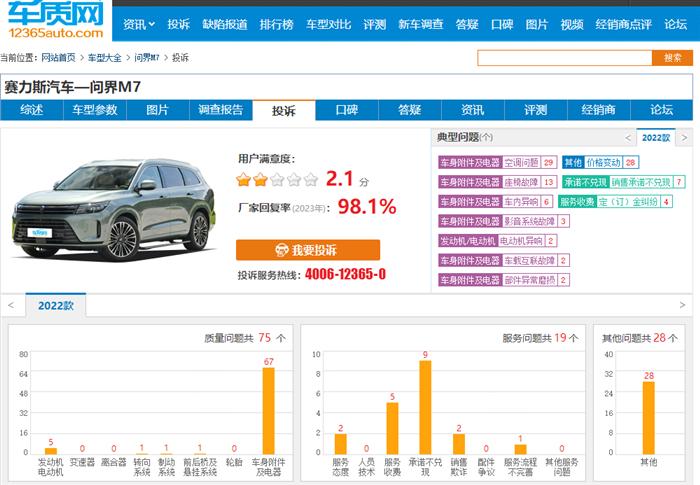Go to 答疑 in the top navigation bar
The height and width of the screenshot is (485, 700).
tap(467, 24)
